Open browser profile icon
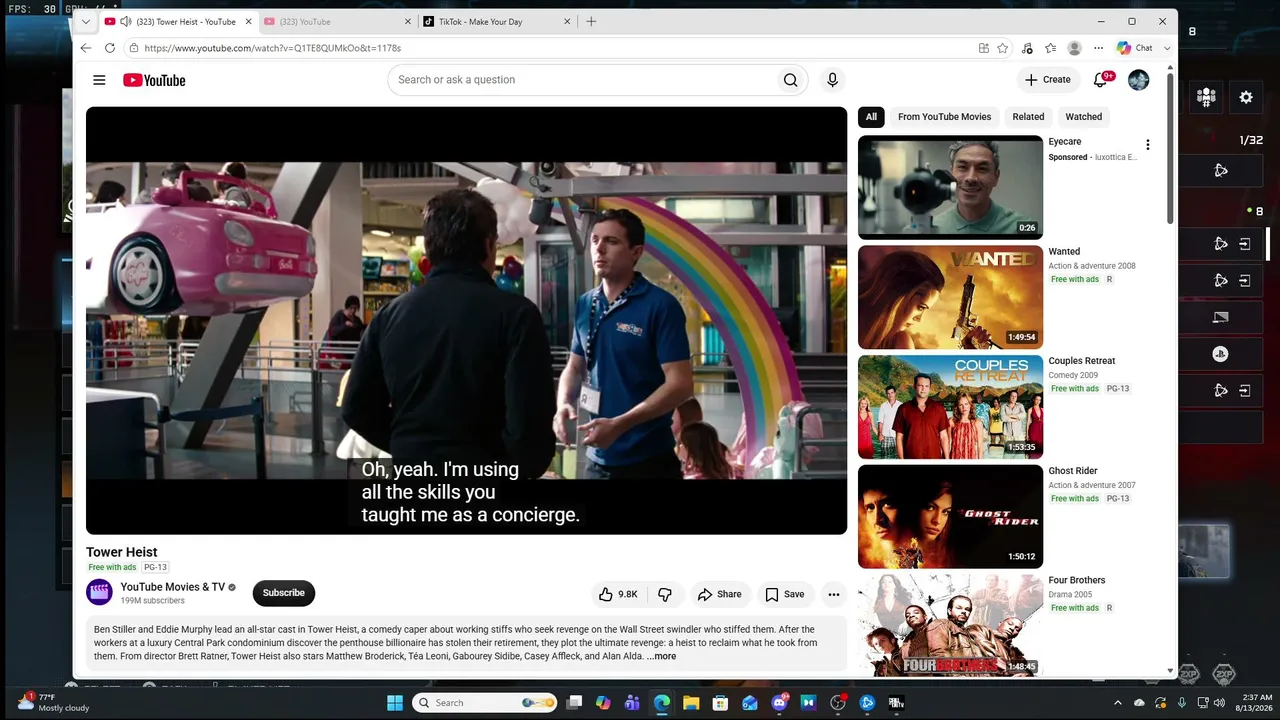 [1075, 48]
